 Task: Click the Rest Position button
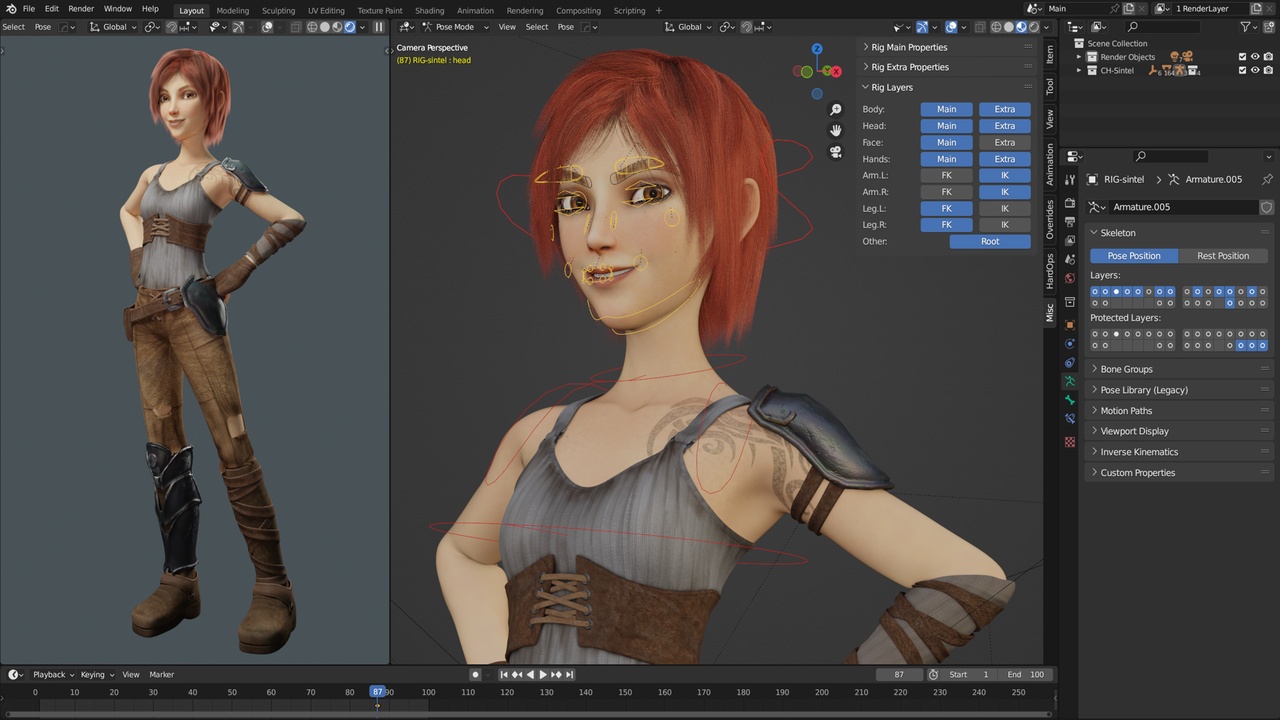click(x=1223, y=256)
